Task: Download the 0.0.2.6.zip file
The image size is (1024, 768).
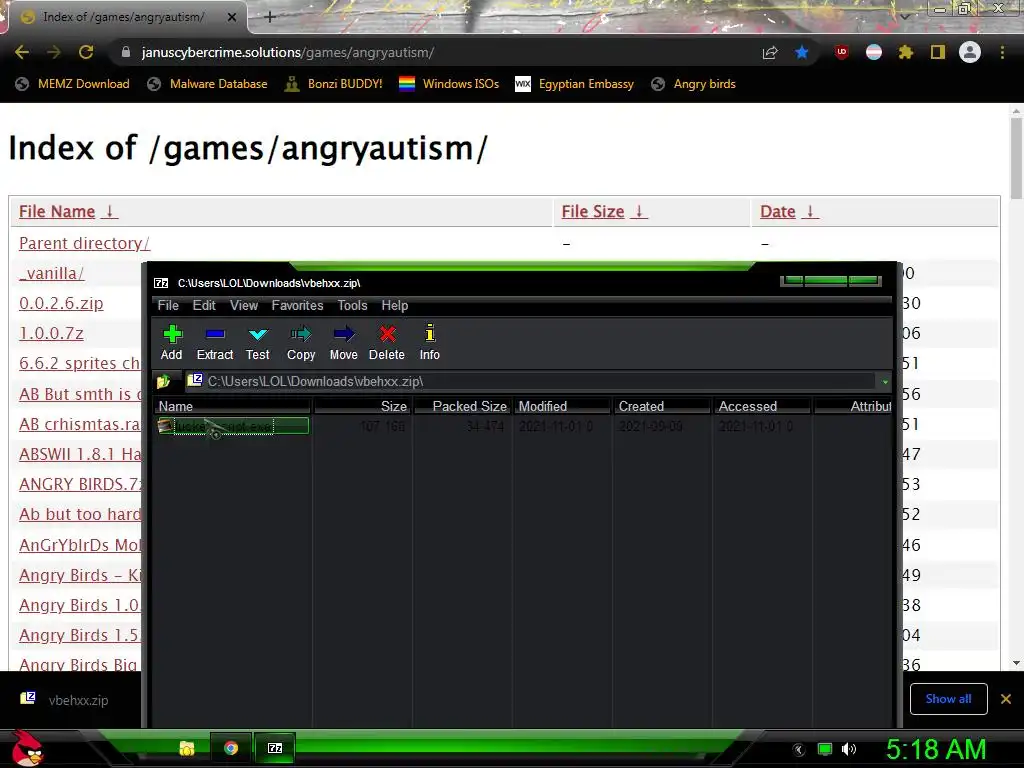Action: (x=61, y=303)
